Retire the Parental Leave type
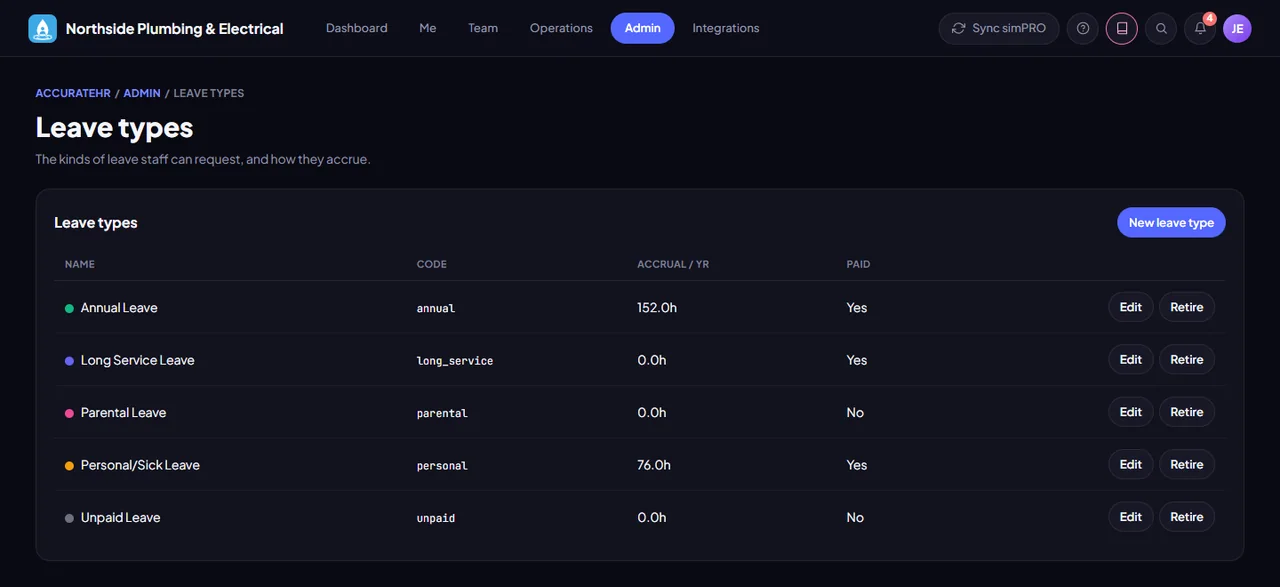 click(1187, 412)
